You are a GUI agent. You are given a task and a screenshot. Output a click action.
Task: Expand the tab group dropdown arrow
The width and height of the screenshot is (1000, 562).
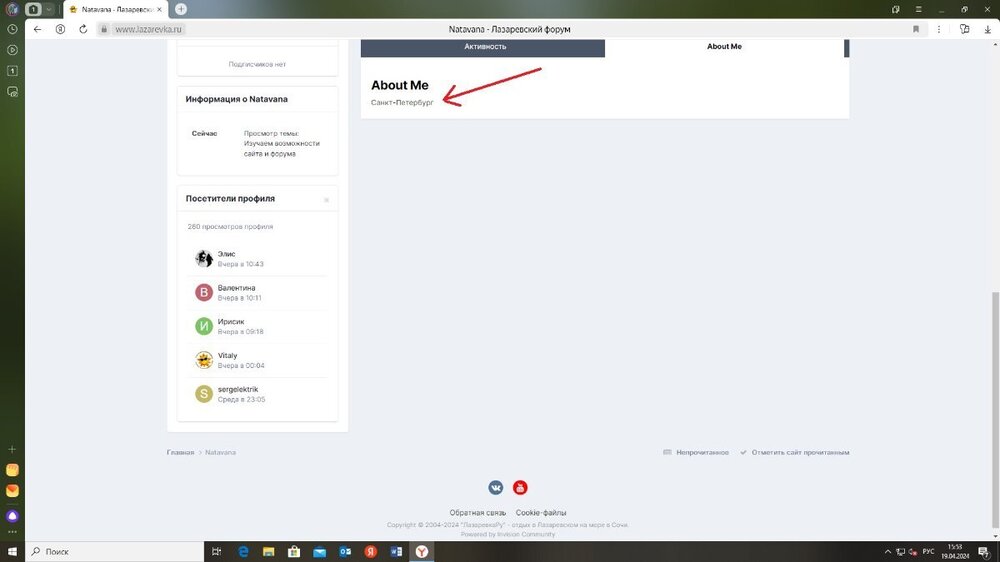click(x=49, y=9)
